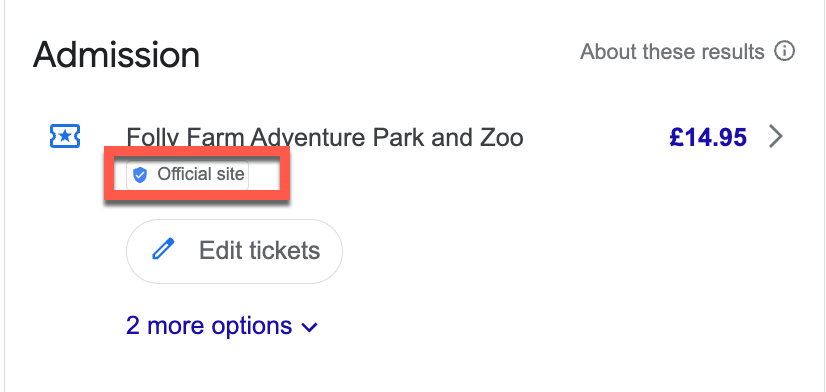Click the Official site badge

(x=188, y=175)
